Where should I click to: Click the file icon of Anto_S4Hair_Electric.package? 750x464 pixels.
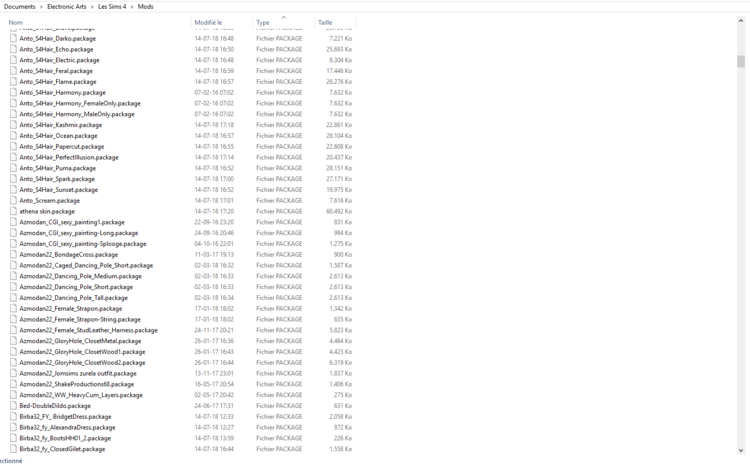(13, 60)
